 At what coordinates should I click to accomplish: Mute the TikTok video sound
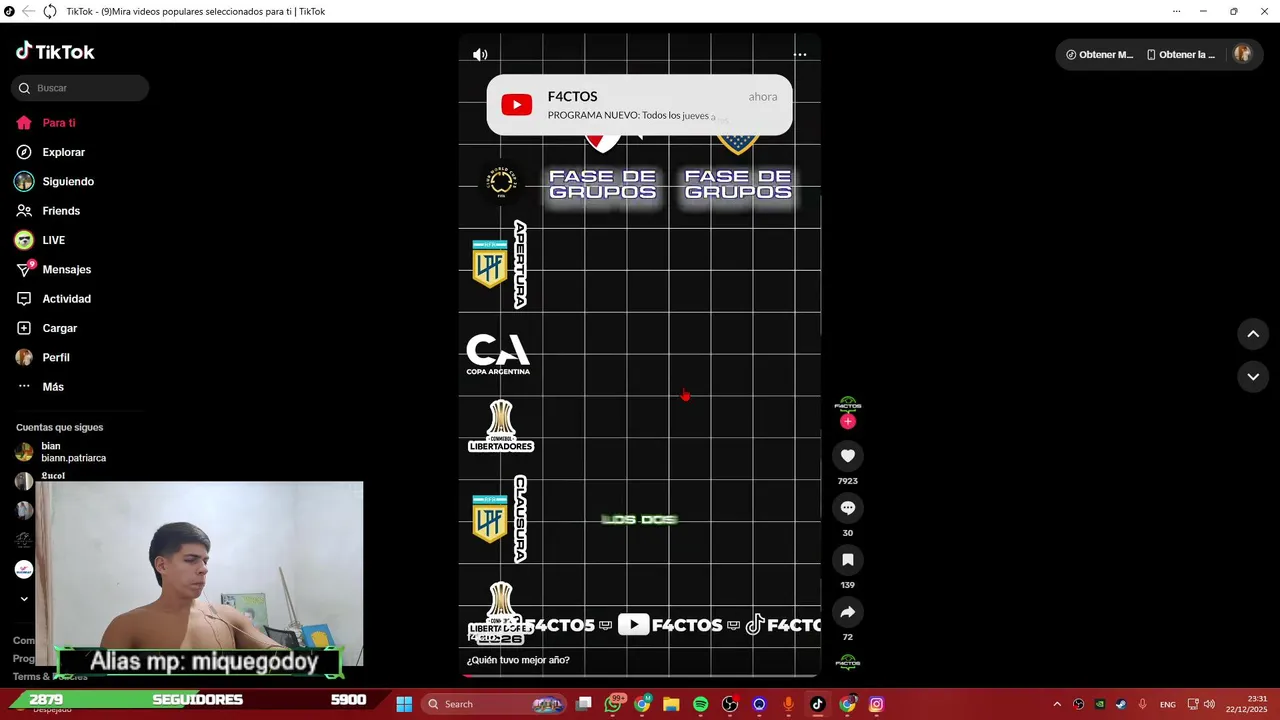tap(480, 55)
